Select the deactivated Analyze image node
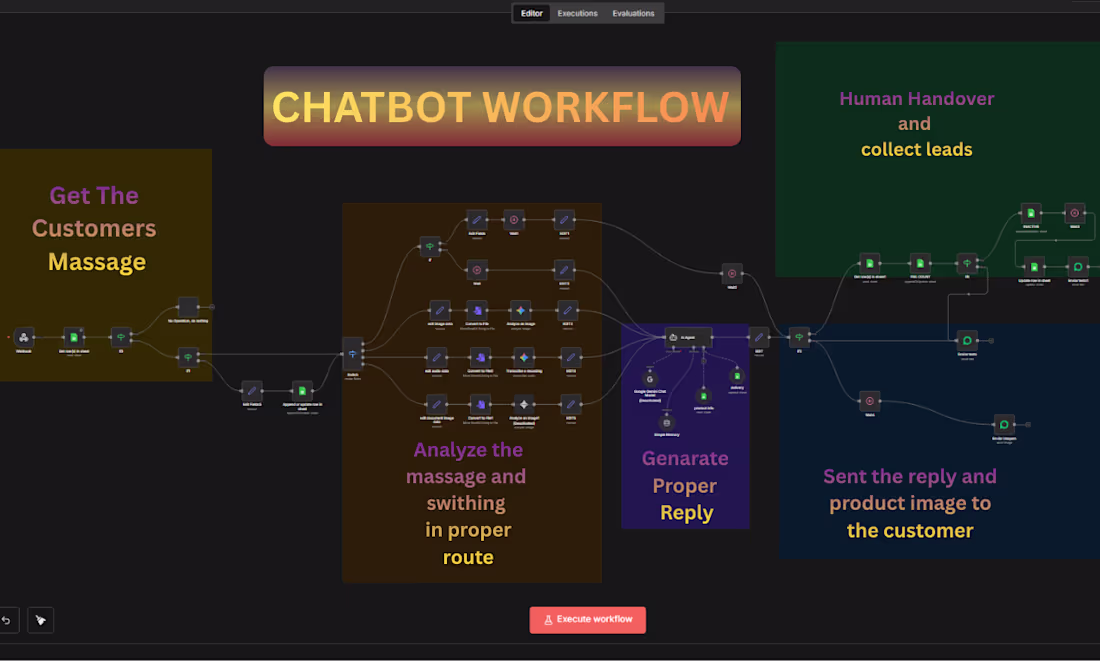Viewport: 1100px width, 661px height. [523, 404]
